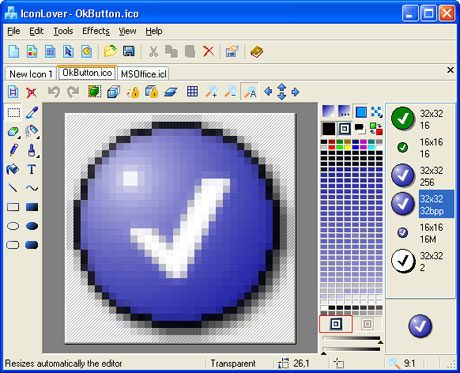This screenshot has width=460, height=373.
Task: Select the 32x32 256 color image format
Action: click(422, 176)
